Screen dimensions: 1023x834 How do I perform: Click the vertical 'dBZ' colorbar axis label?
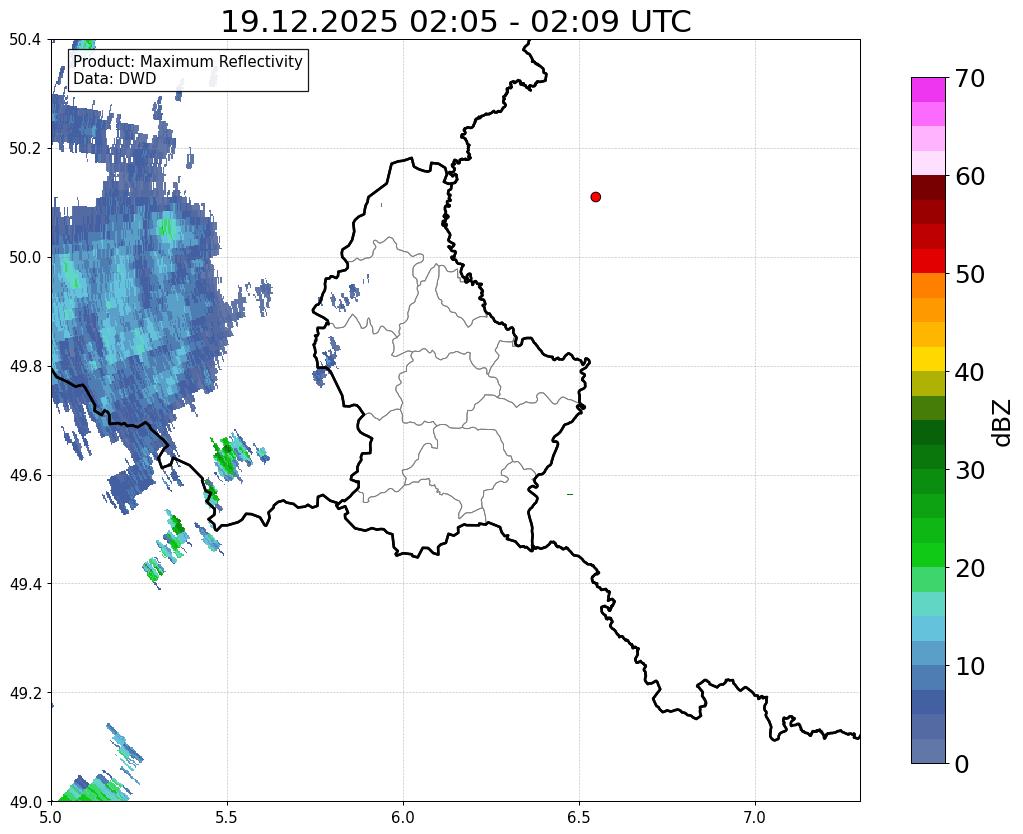(x=1003, y=423)
